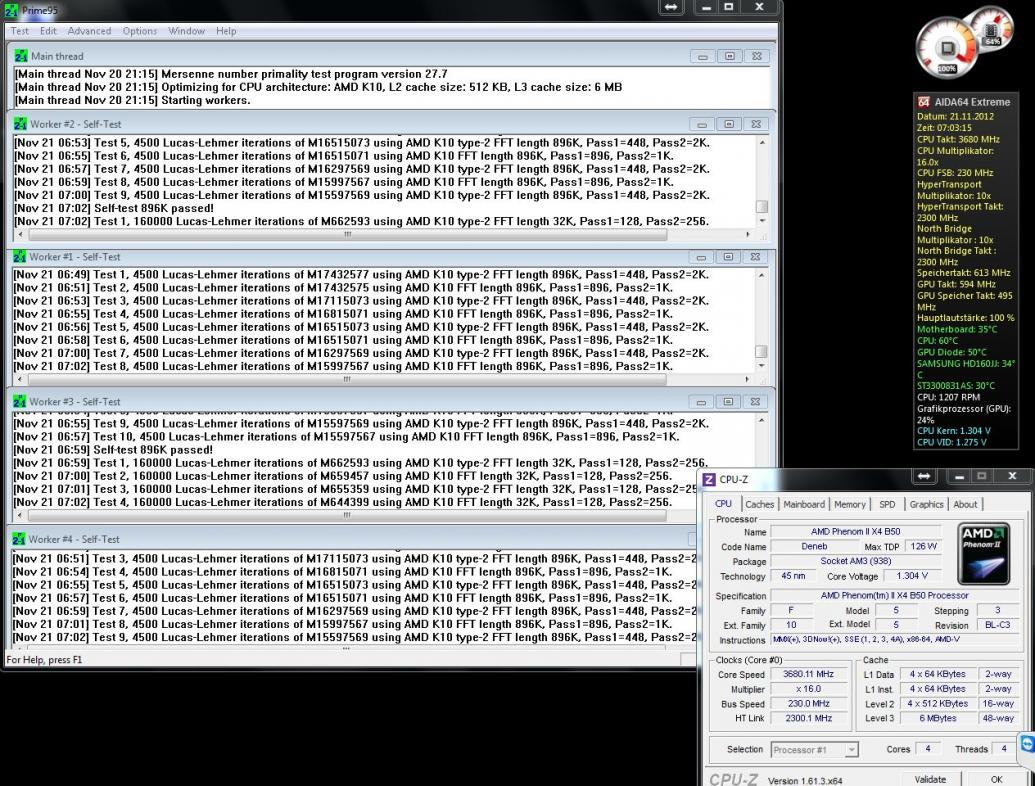Click Worker #2 horizontal scroll-right arrow

pyautogui.click(x=748, y=234)
